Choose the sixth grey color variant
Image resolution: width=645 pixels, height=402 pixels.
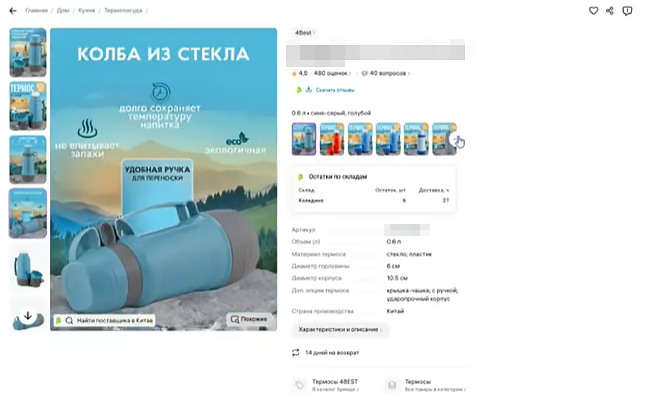(444, 139)
